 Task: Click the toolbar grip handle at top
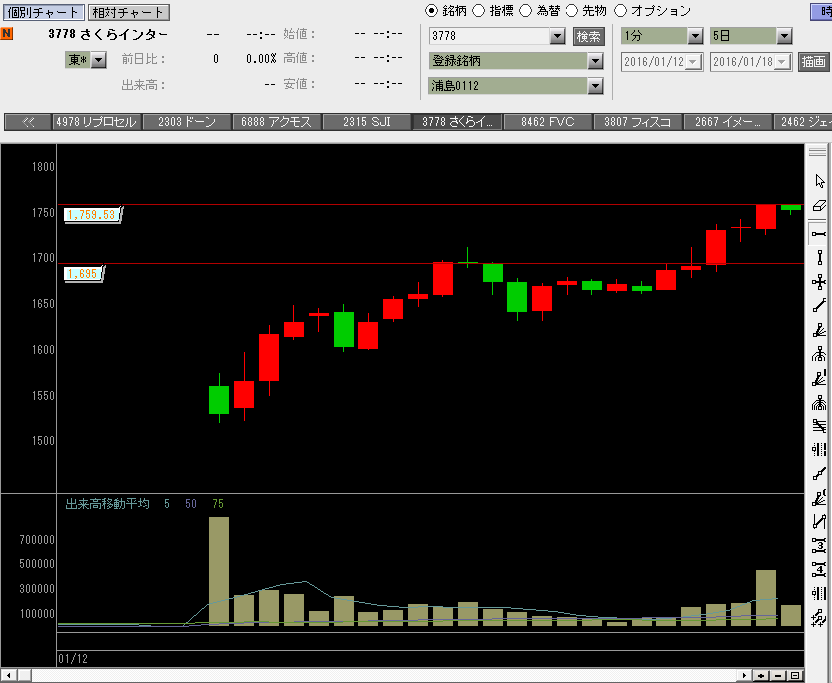pyautogui.click(x=818, y=152)
